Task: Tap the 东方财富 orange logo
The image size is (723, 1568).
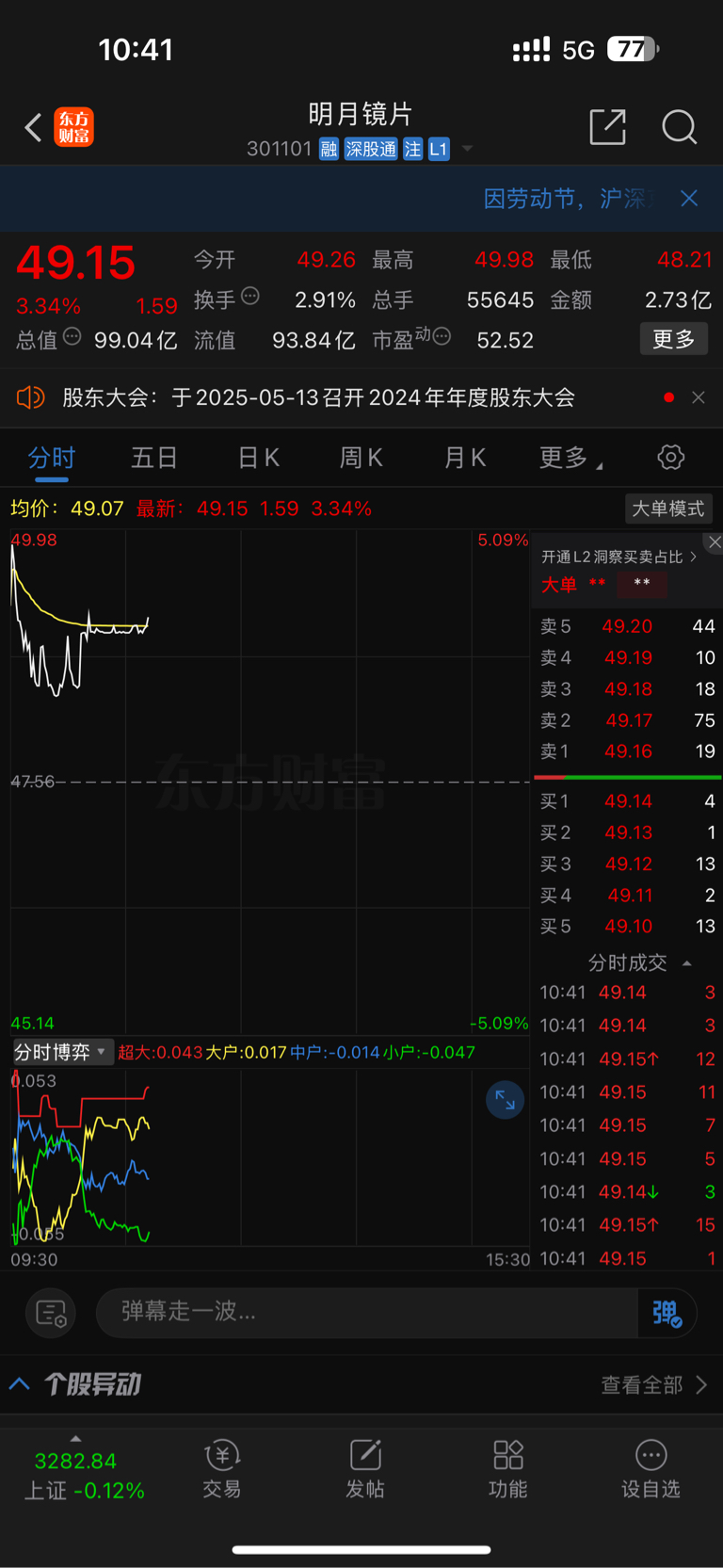Action: tap(73, 127)
